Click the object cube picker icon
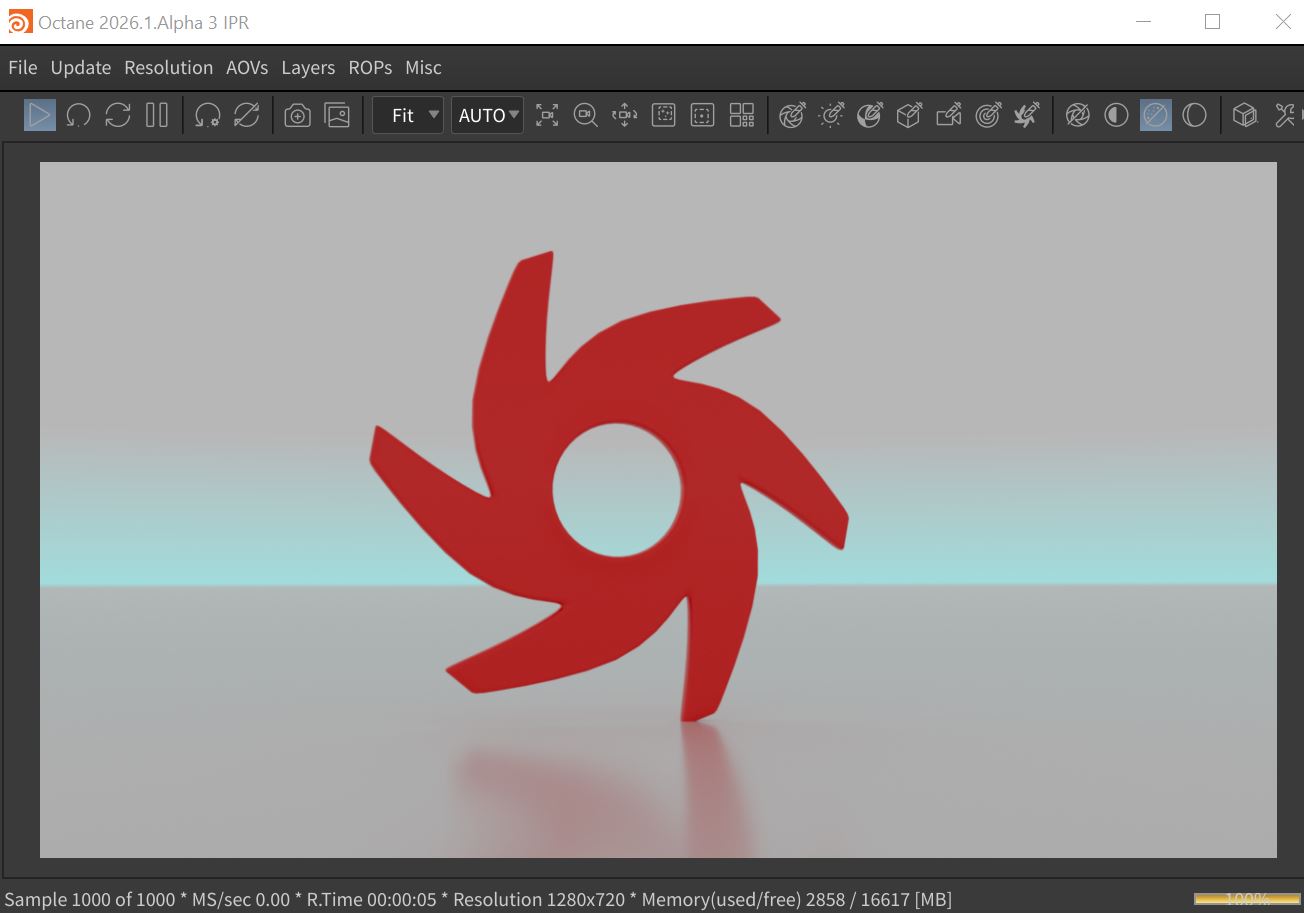The width and height of the screenshot is (1304, 913). [909, 116]
